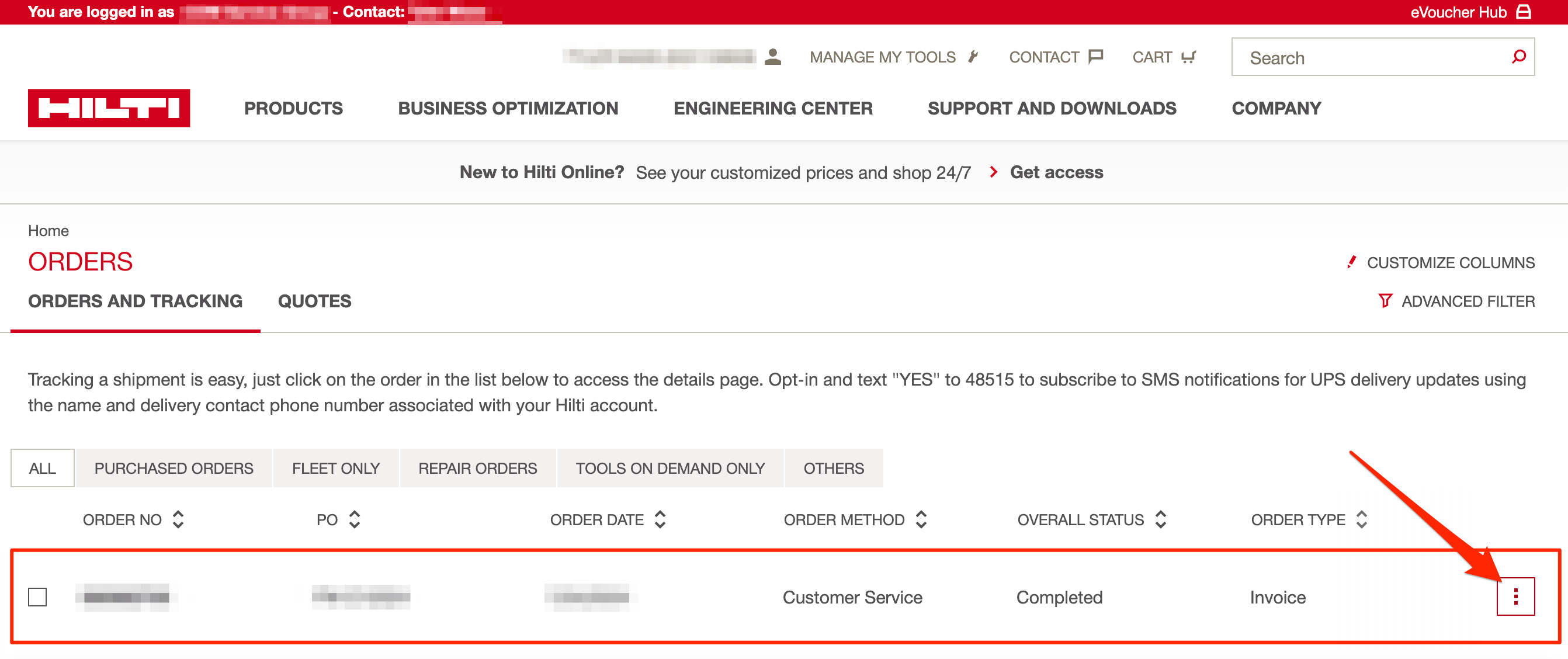Click the pencil icon for Customize Columns

[1351, 262]
